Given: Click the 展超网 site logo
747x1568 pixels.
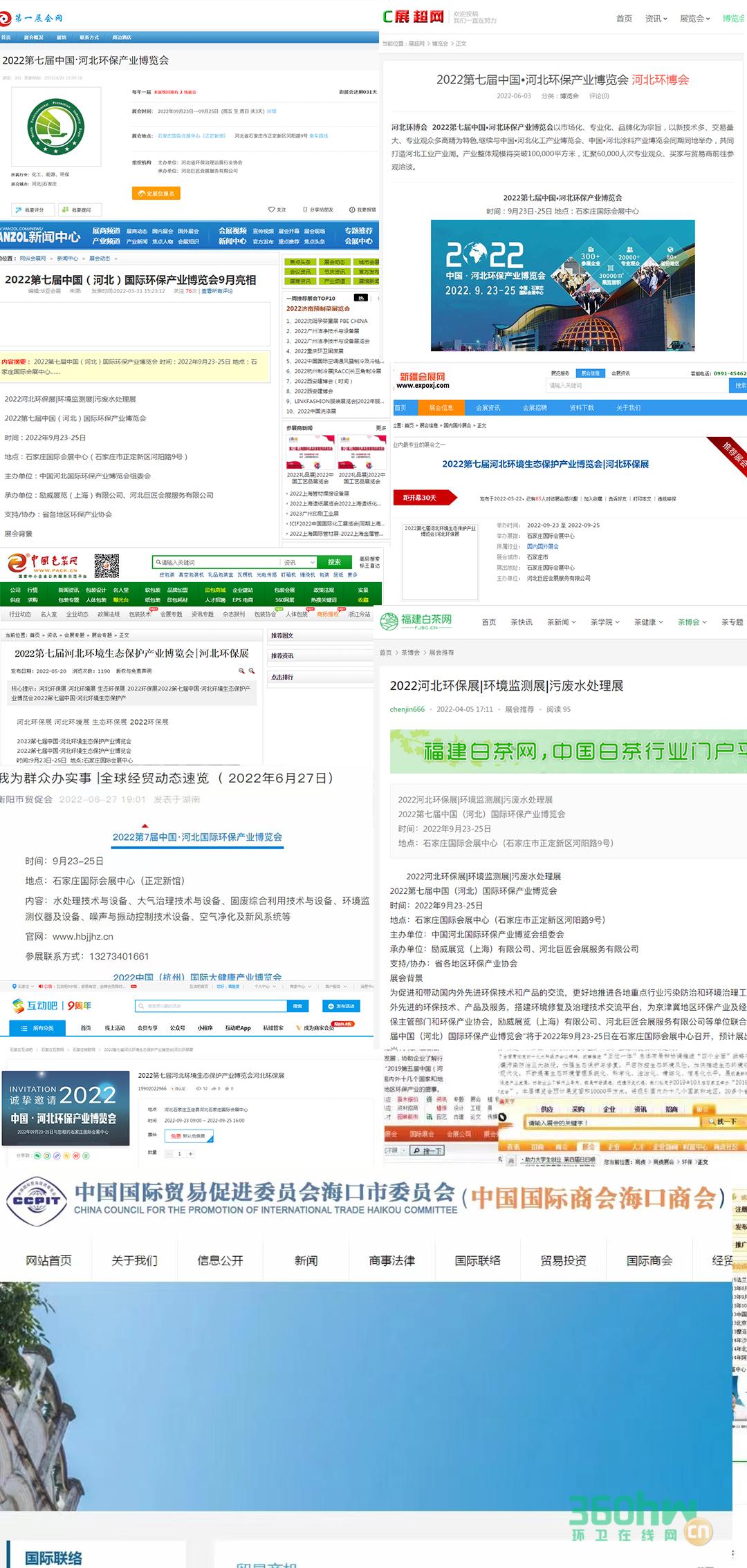Looking at the screenshot, I should tap(414, 17).
